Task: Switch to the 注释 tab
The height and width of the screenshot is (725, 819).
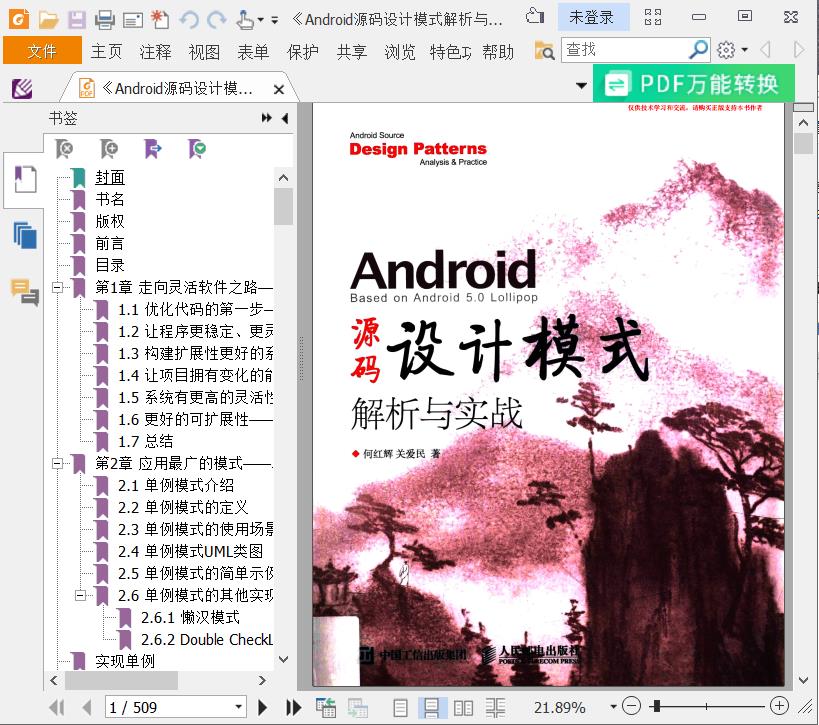Action: [155, 52]
